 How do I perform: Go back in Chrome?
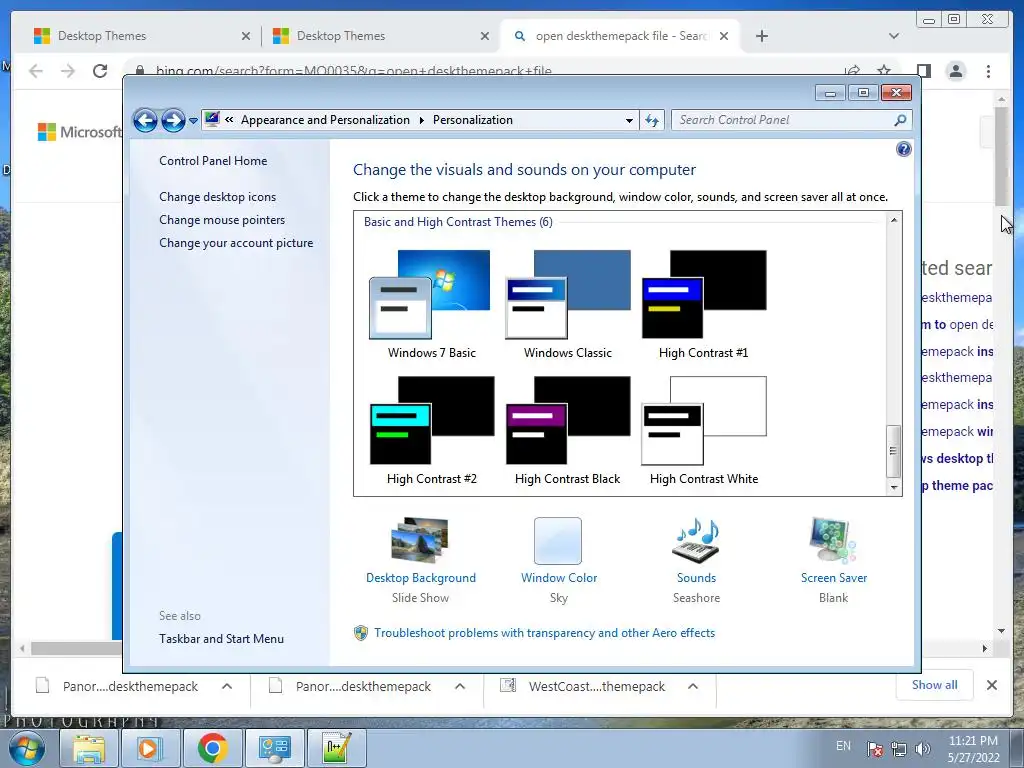(x=36, y=71)
